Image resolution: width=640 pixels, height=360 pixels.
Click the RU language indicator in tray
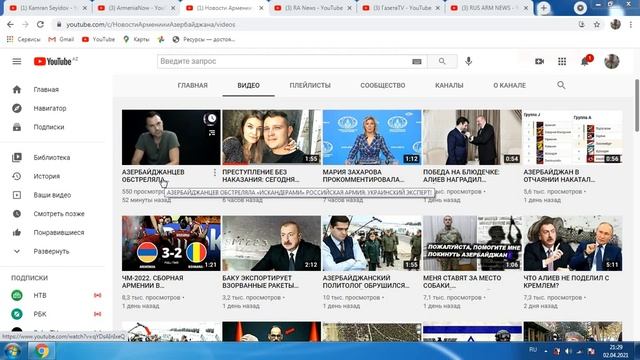pos(533,350)
